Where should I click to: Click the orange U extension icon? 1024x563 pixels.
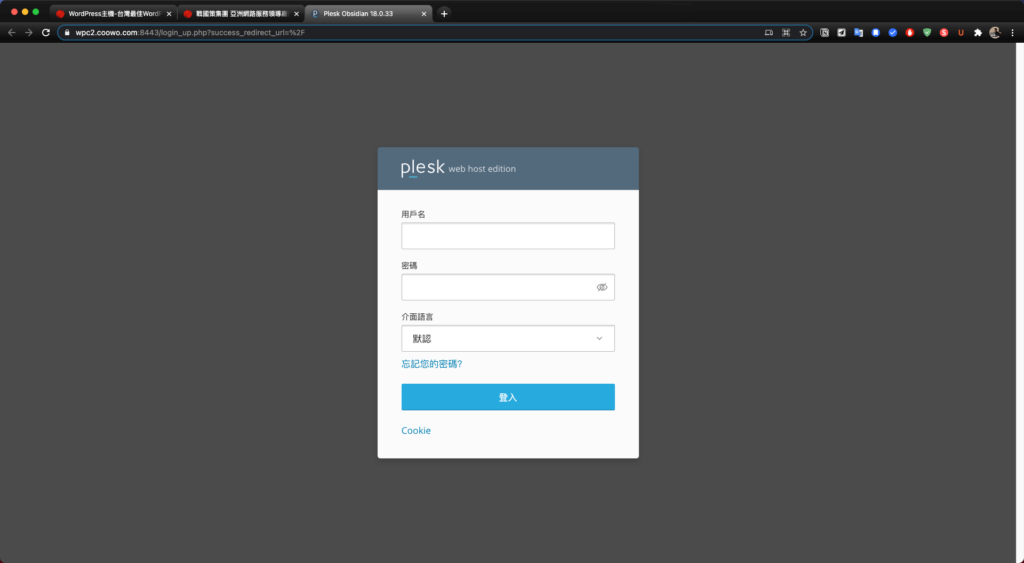pyautogui.click(x=961, y=33)
